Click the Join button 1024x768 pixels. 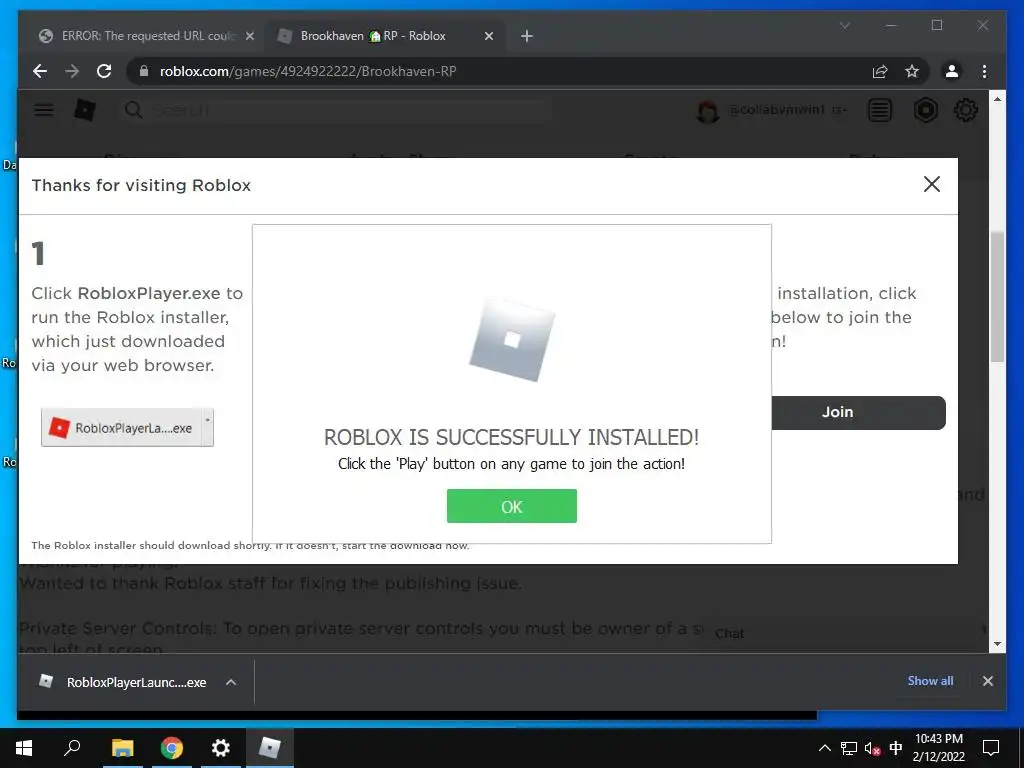858,412
